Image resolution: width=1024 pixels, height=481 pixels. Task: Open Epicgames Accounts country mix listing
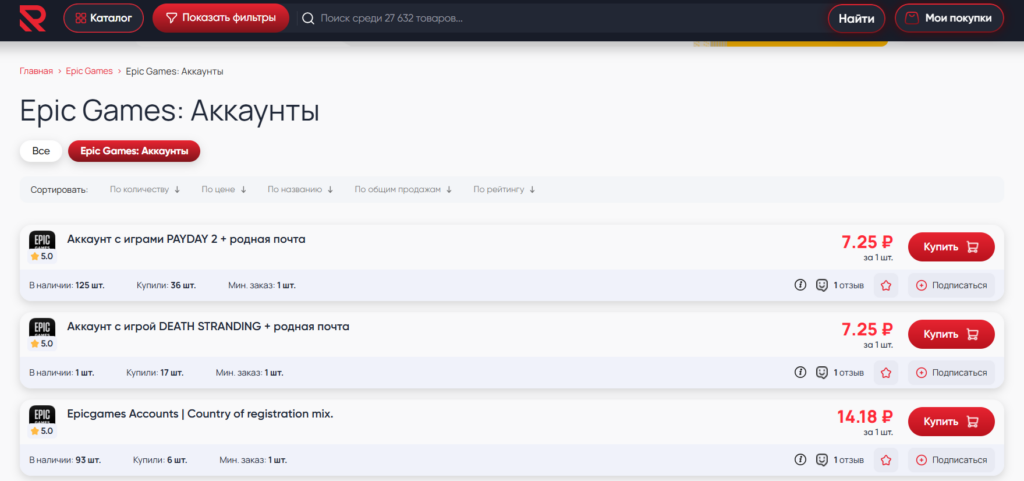[x=200, y=414]
